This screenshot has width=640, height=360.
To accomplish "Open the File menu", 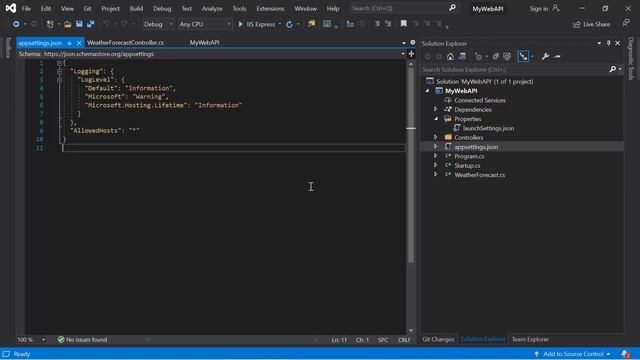I will tap(26, 8).
